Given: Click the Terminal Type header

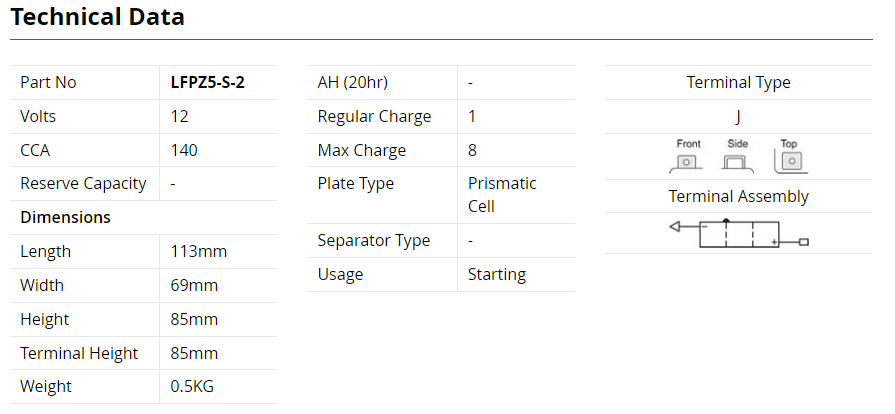Looking at the screenshot, I should tap(738, 83).
